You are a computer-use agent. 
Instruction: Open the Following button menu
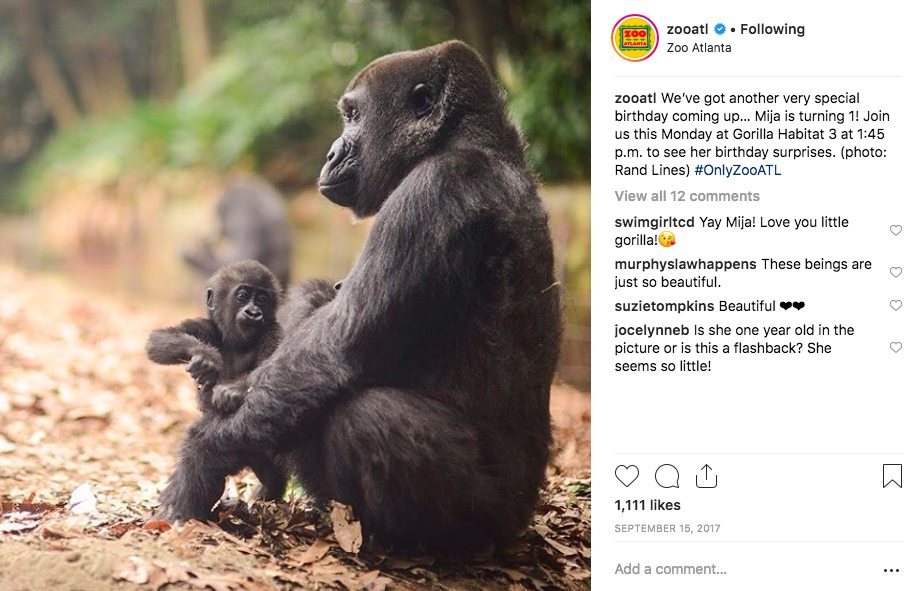coord(772,29)
